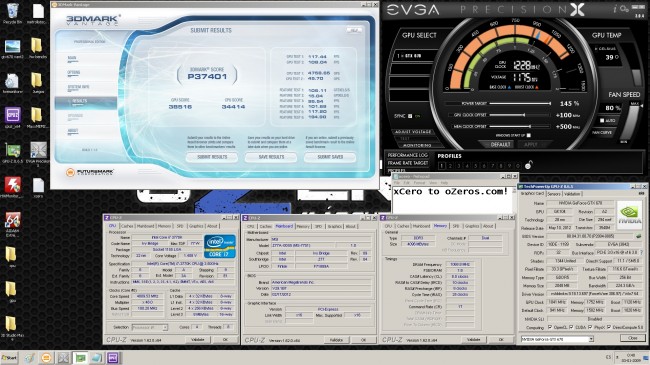Click DEFAULT button in Precision X
Image resolution: width=650 pixels, height=365 pixels.
tap(500, 144)
